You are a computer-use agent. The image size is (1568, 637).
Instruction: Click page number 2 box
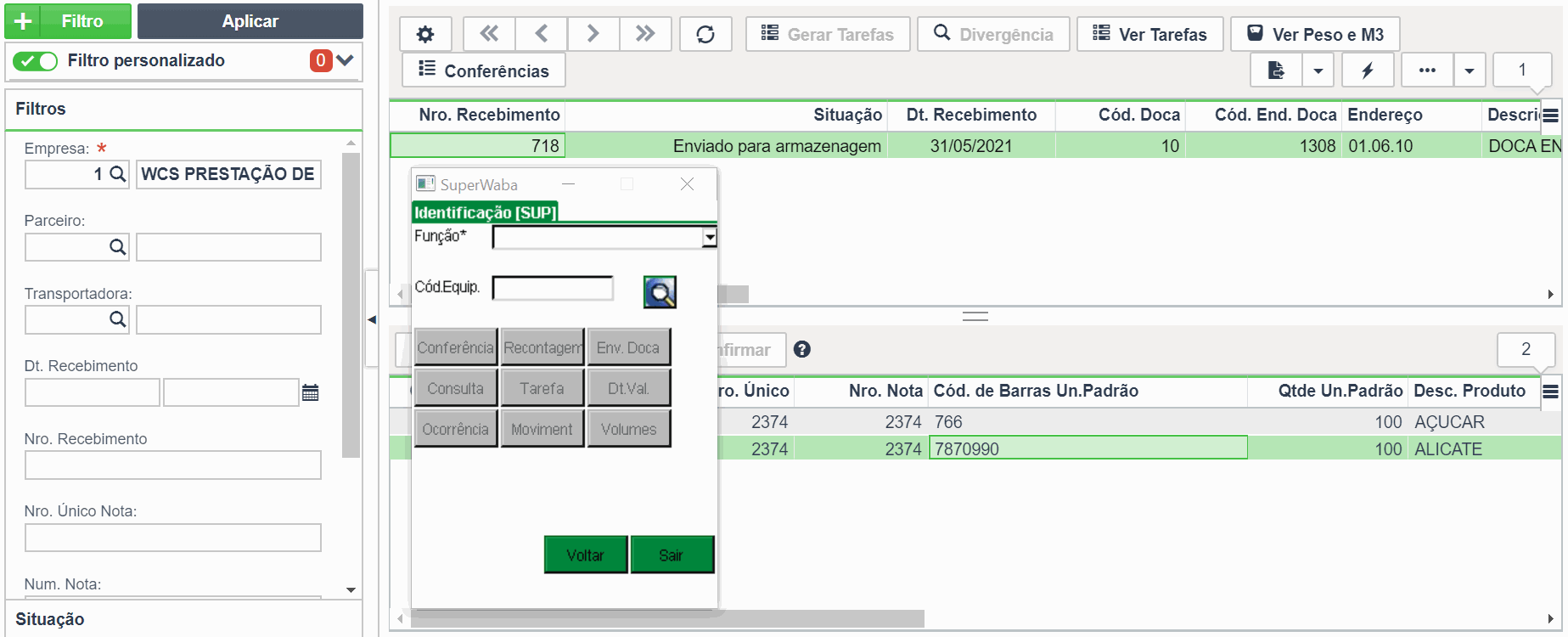[1526, 349]
